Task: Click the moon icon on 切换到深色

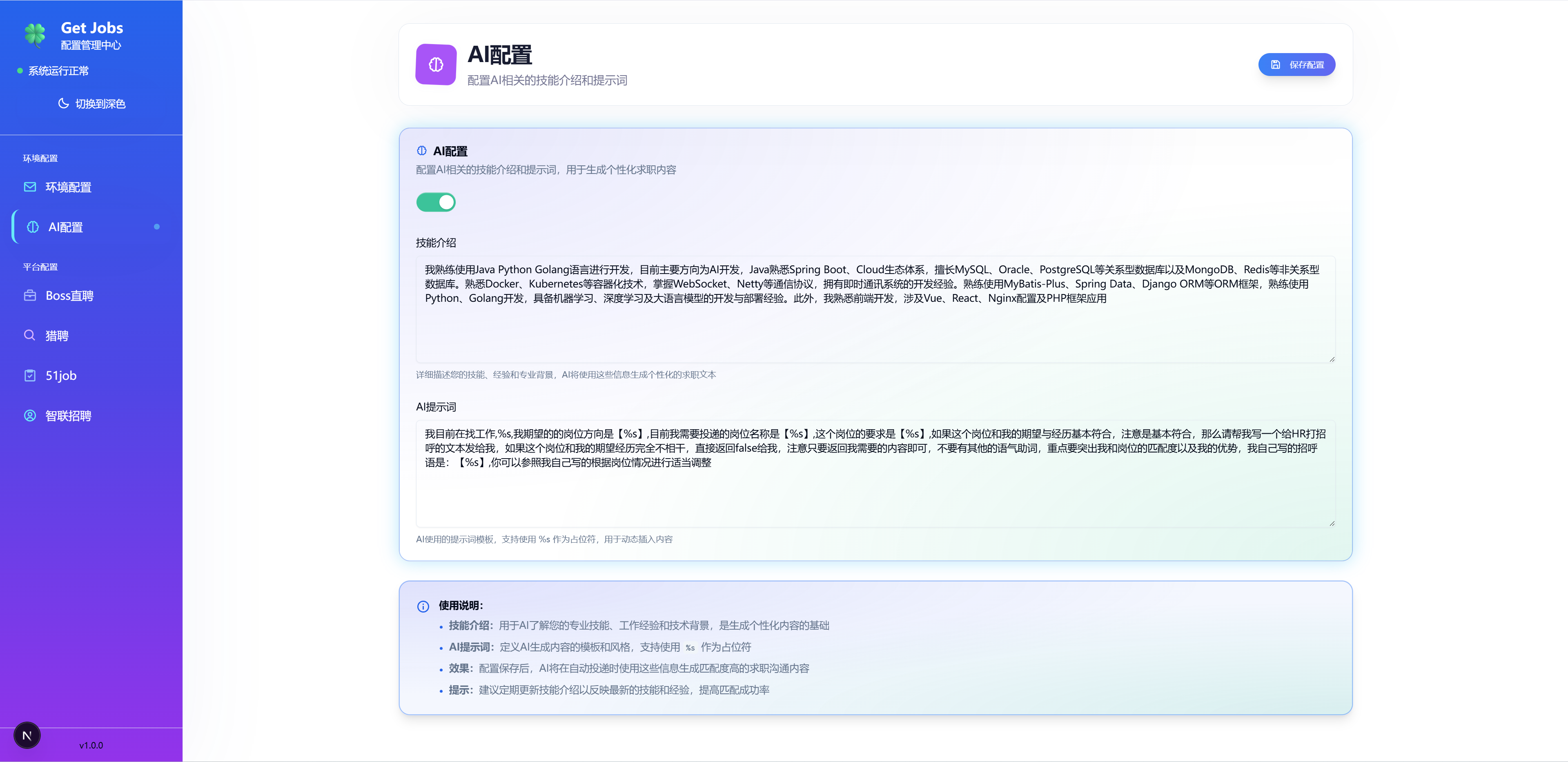Action: pos(64,103)
